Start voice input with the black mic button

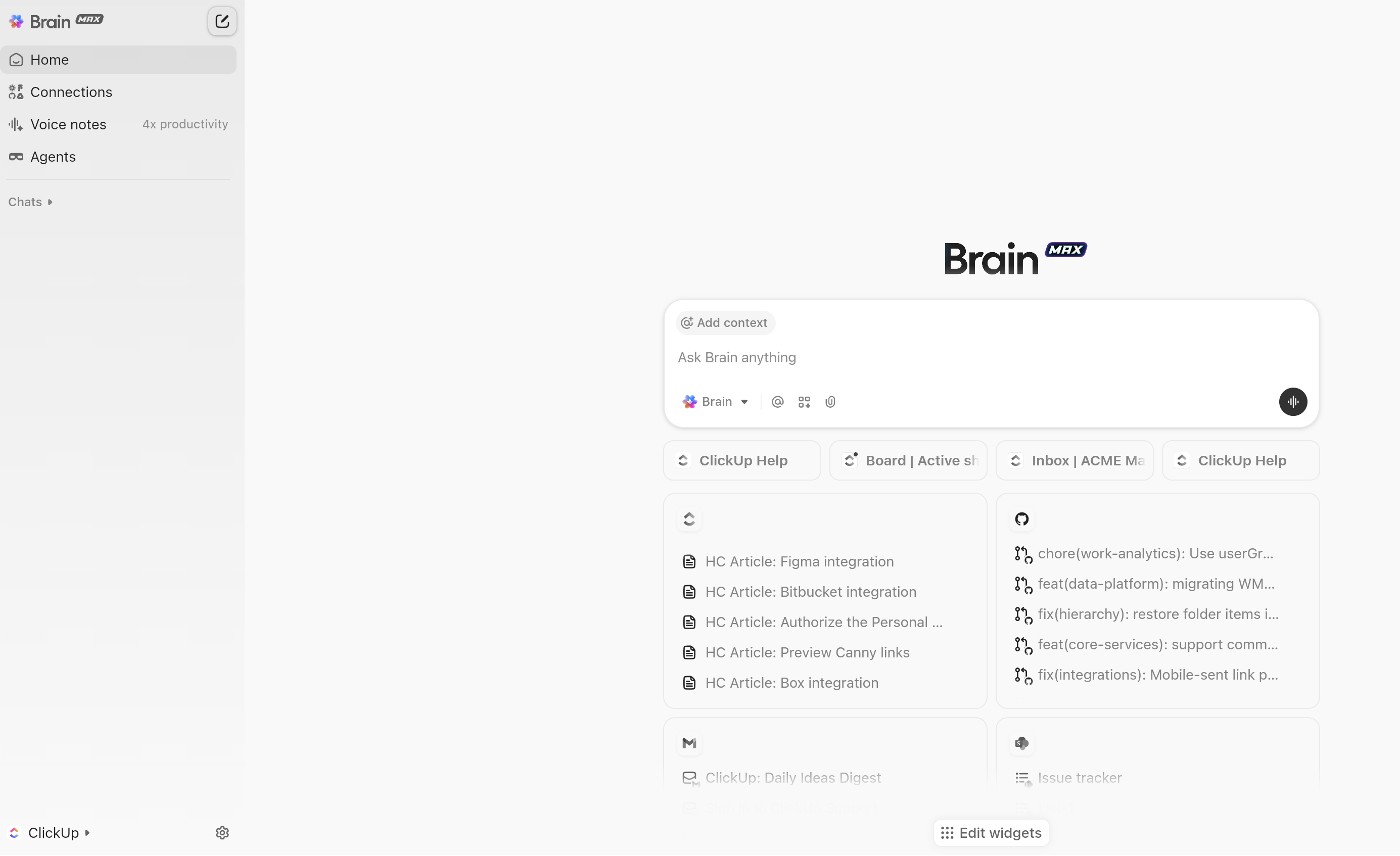click(1293, 402)
